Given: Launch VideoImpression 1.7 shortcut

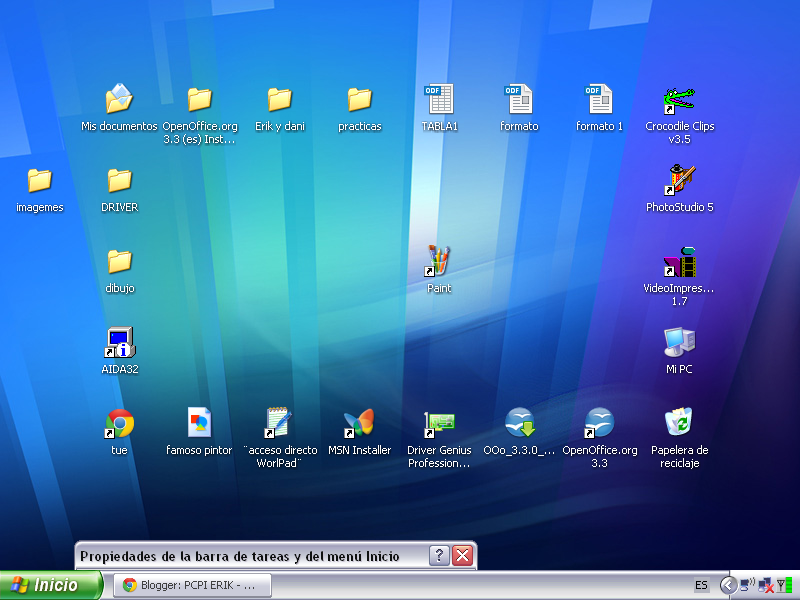Looking at the screenshot, I should click(x=679, y=262).
